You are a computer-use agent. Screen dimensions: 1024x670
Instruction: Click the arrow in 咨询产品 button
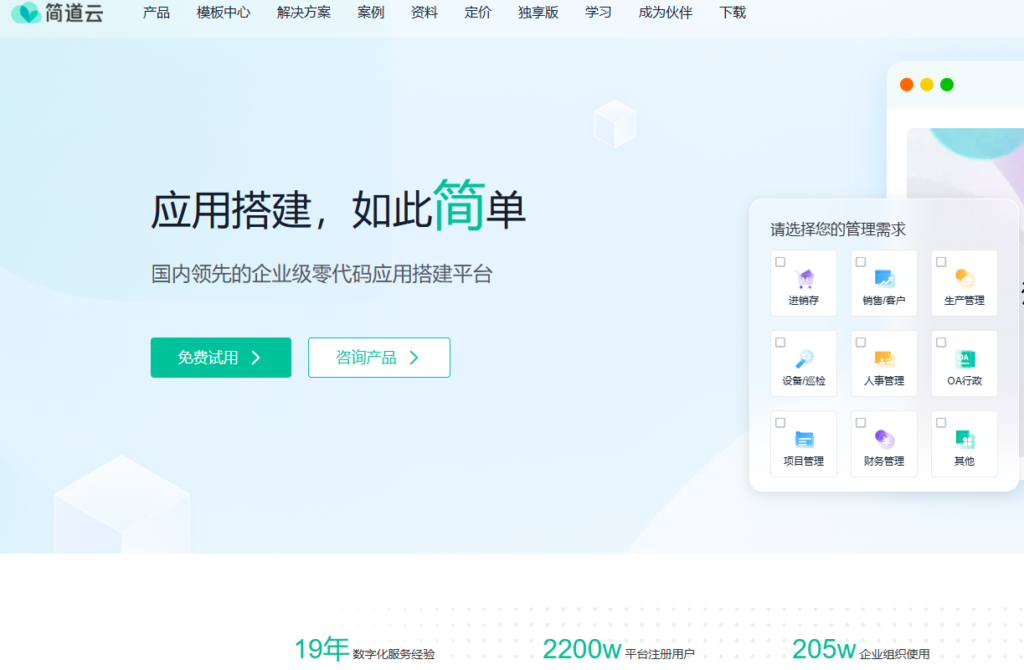tap(414, 358)
